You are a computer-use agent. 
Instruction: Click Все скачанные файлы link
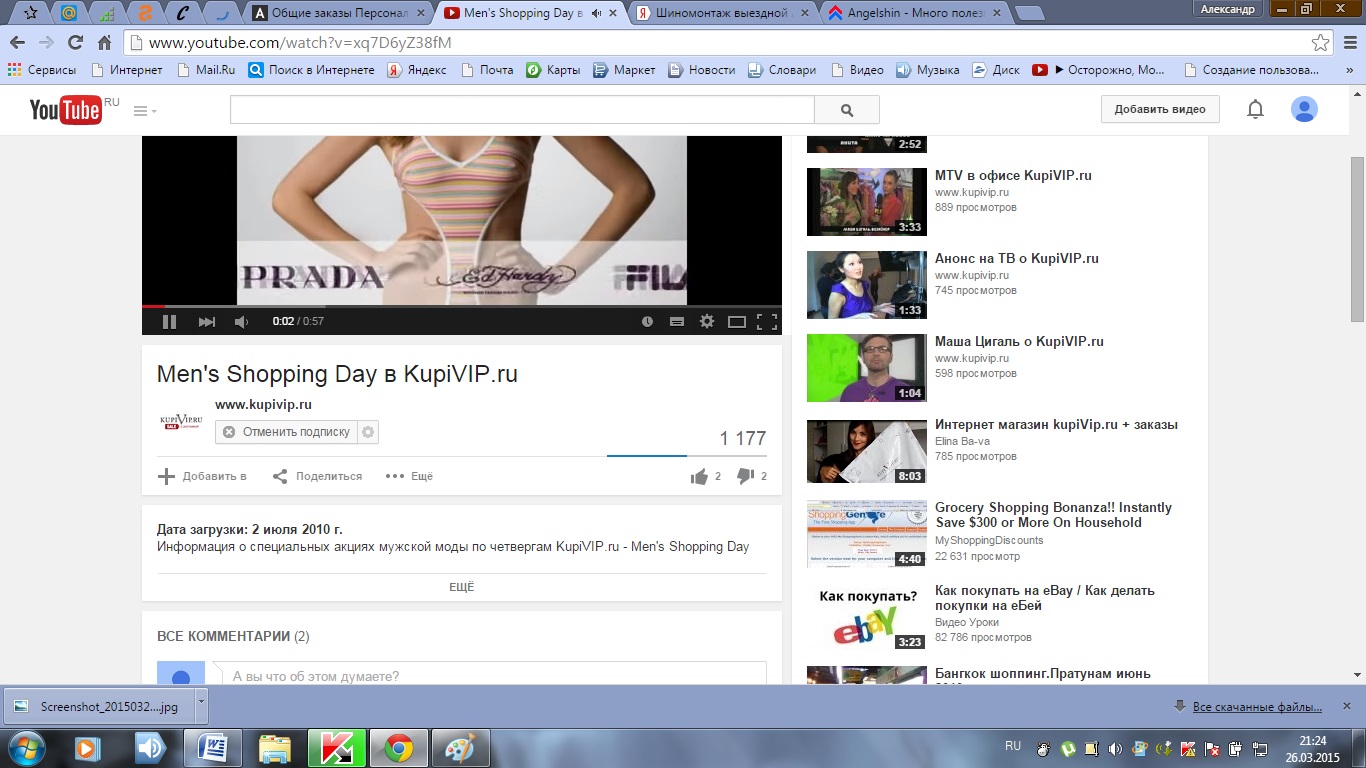point(1257,707)
